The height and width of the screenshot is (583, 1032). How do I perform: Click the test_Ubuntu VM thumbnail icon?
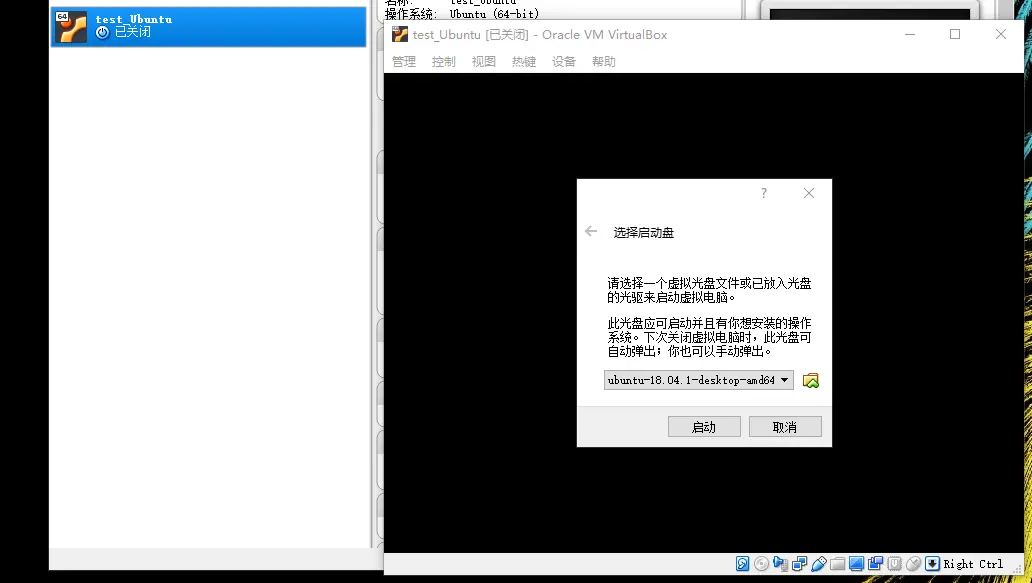tap(70, 26)
